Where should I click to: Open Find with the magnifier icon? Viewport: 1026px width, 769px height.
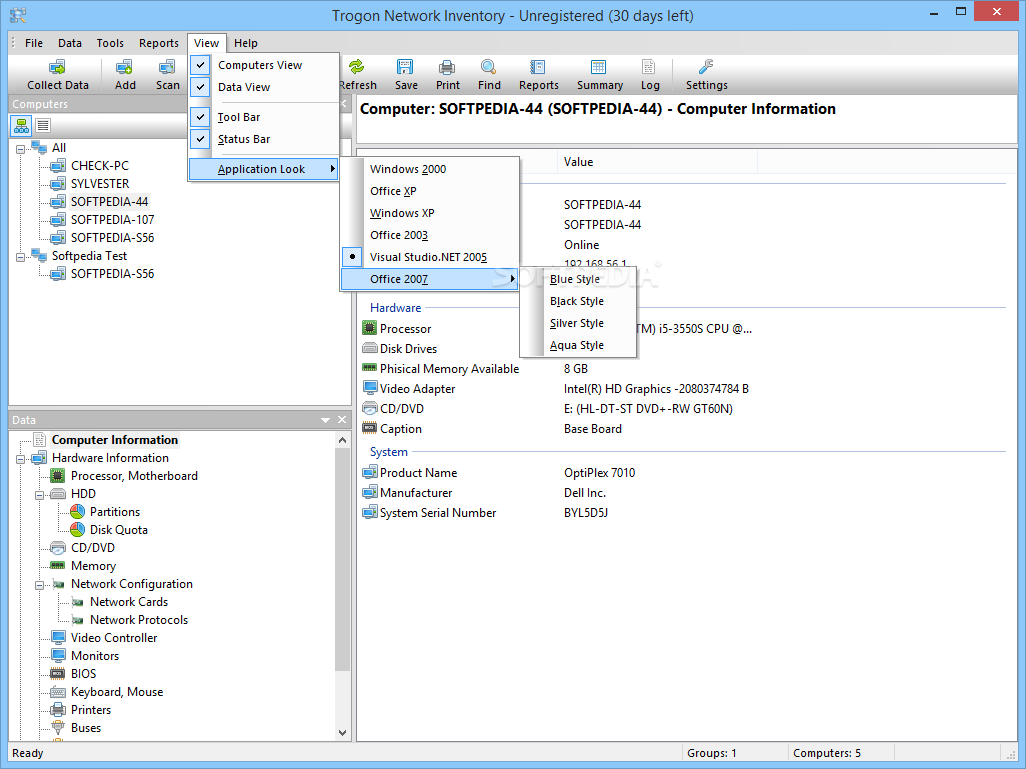488,67
